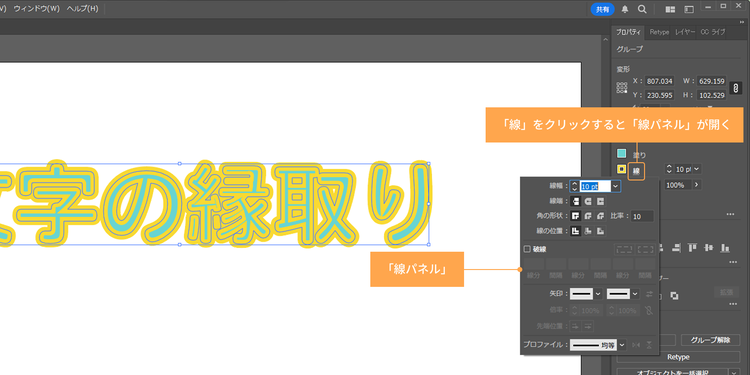Click the 塗り fill label
750x375 pixels.
[640, 155]
